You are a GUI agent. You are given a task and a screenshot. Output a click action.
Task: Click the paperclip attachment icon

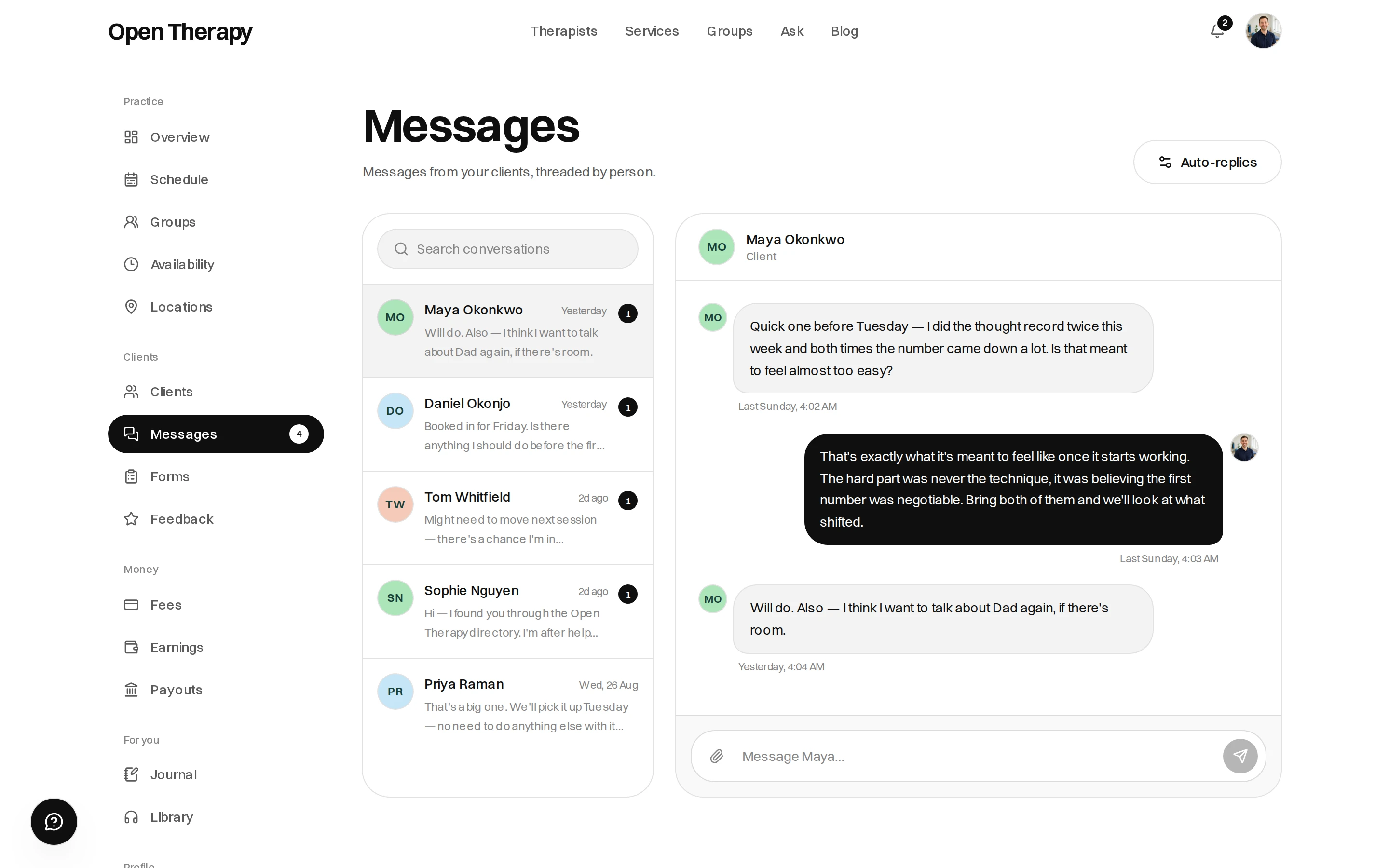click(x=716, y=756)
